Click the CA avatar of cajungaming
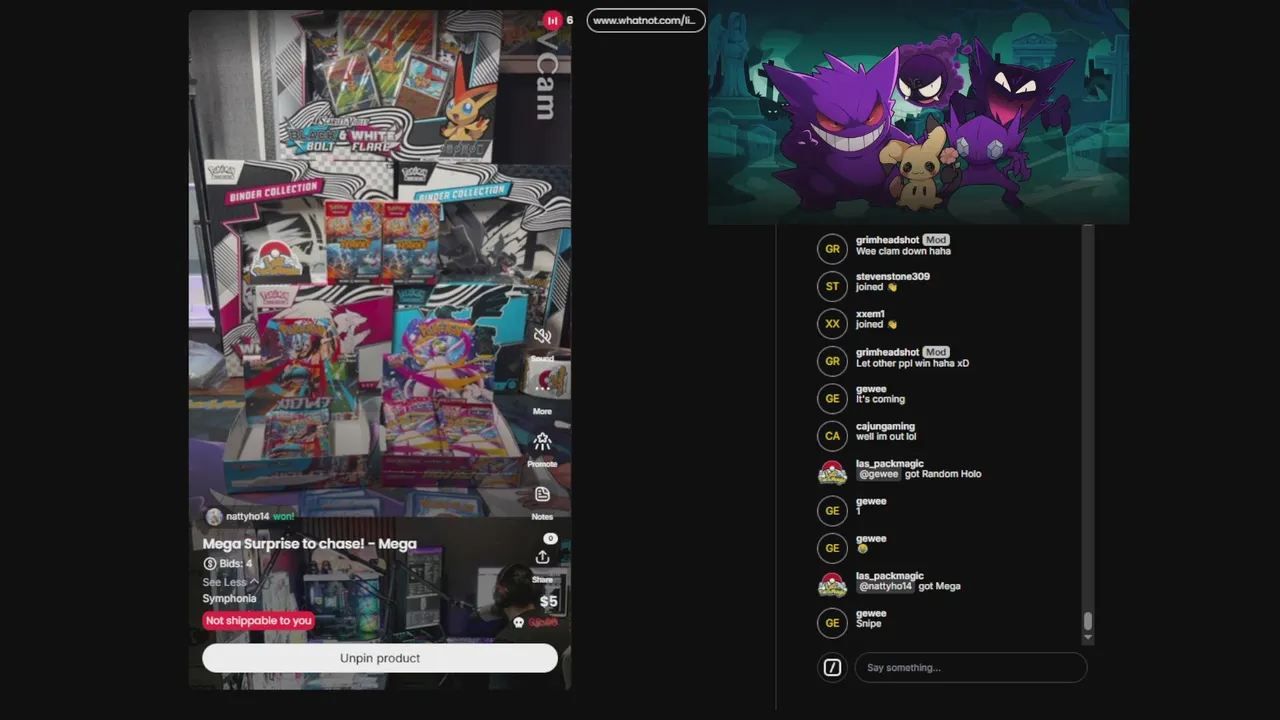Screen dimensions: 1280x720 click(x=832, y=436)
